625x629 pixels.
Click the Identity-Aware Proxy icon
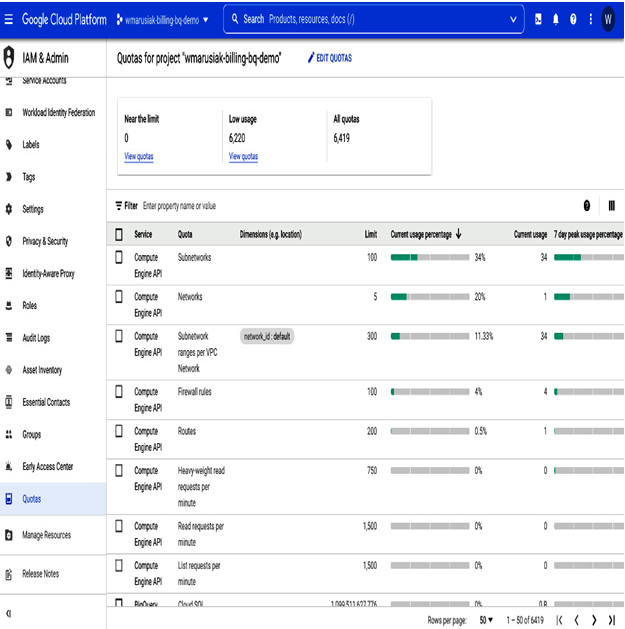click(x=9, y=273)
